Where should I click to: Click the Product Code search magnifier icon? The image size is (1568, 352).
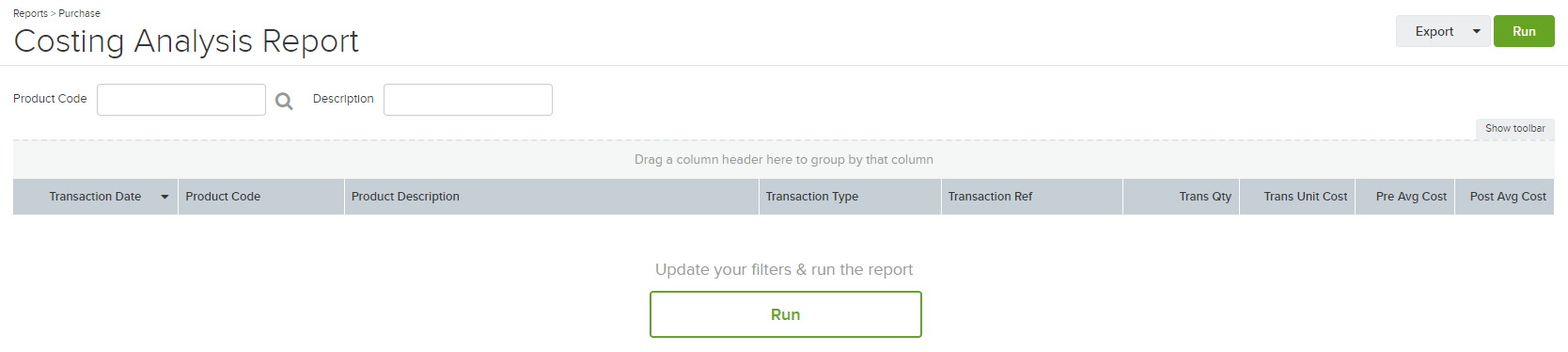[284, 101]
